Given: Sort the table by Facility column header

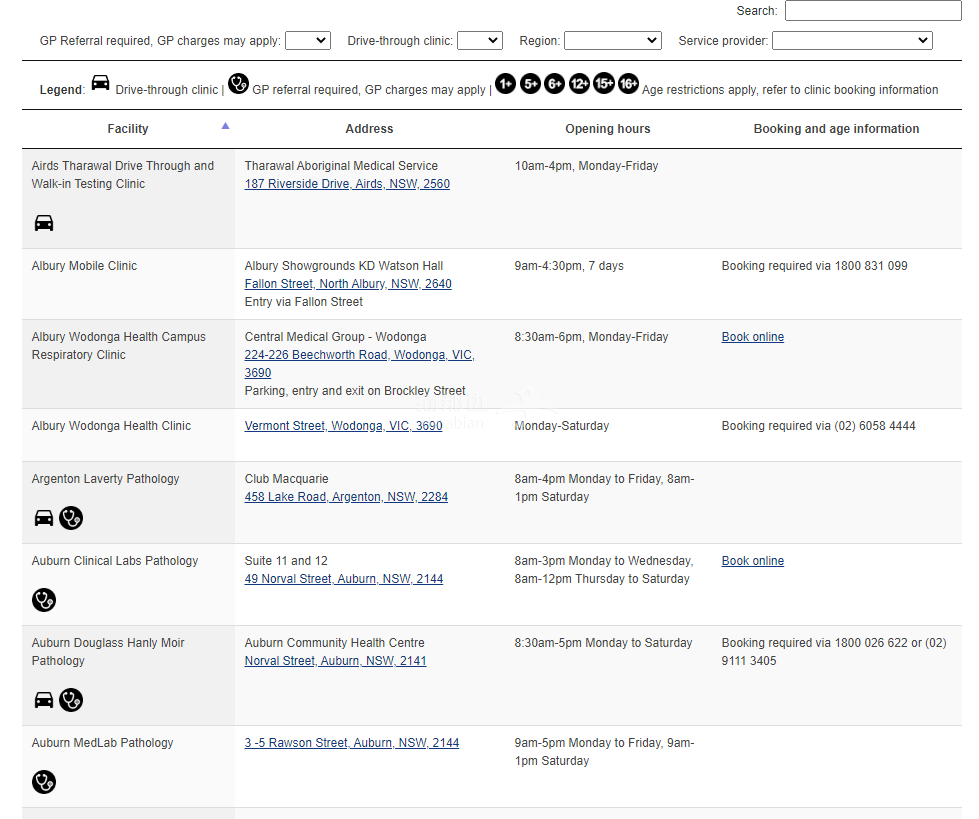Looking at the screenshot, I should click(x=128, y=129).
